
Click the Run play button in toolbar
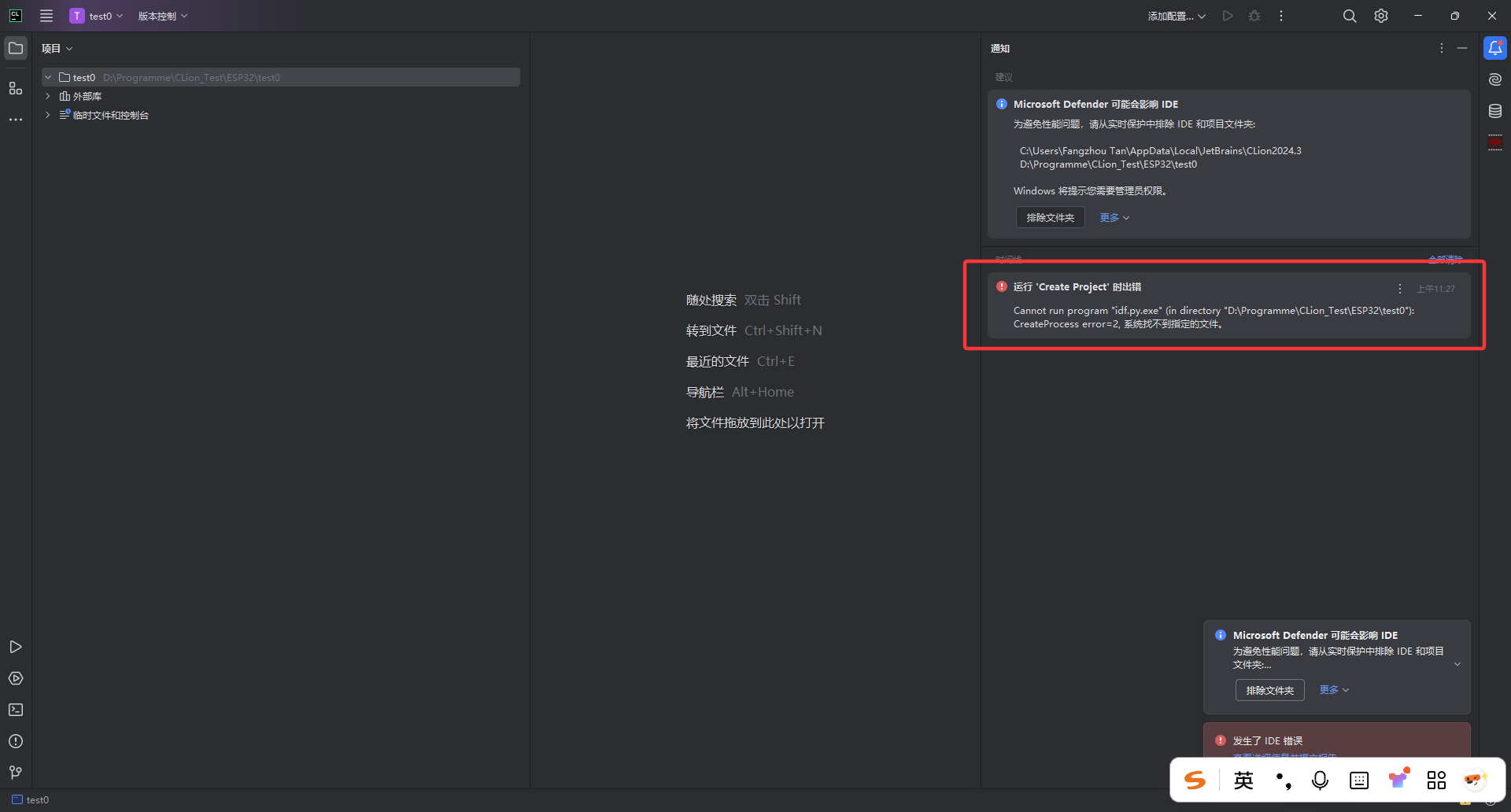click(x=1228, y=16)
